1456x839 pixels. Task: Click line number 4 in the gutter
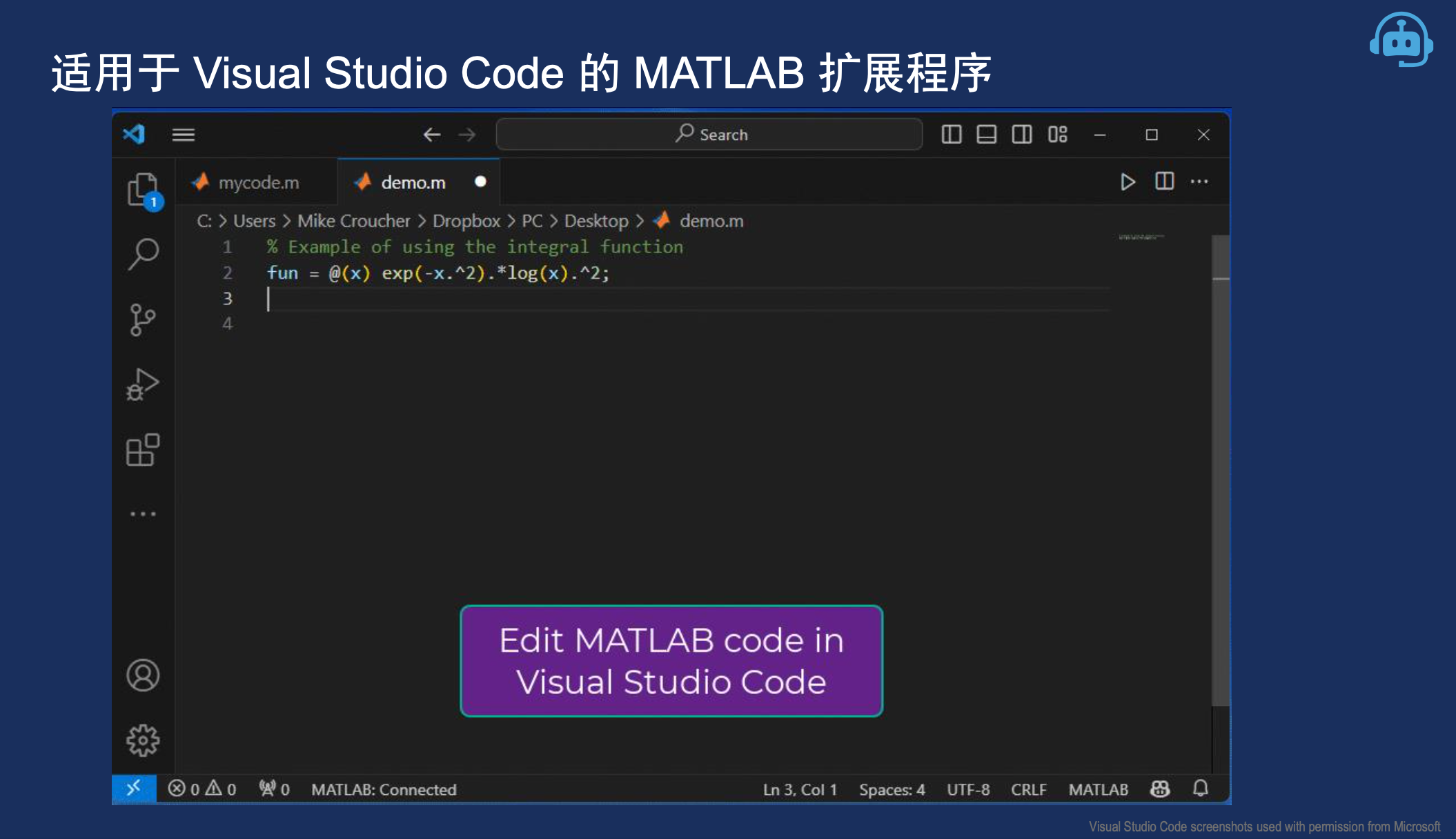pos(227,324)
